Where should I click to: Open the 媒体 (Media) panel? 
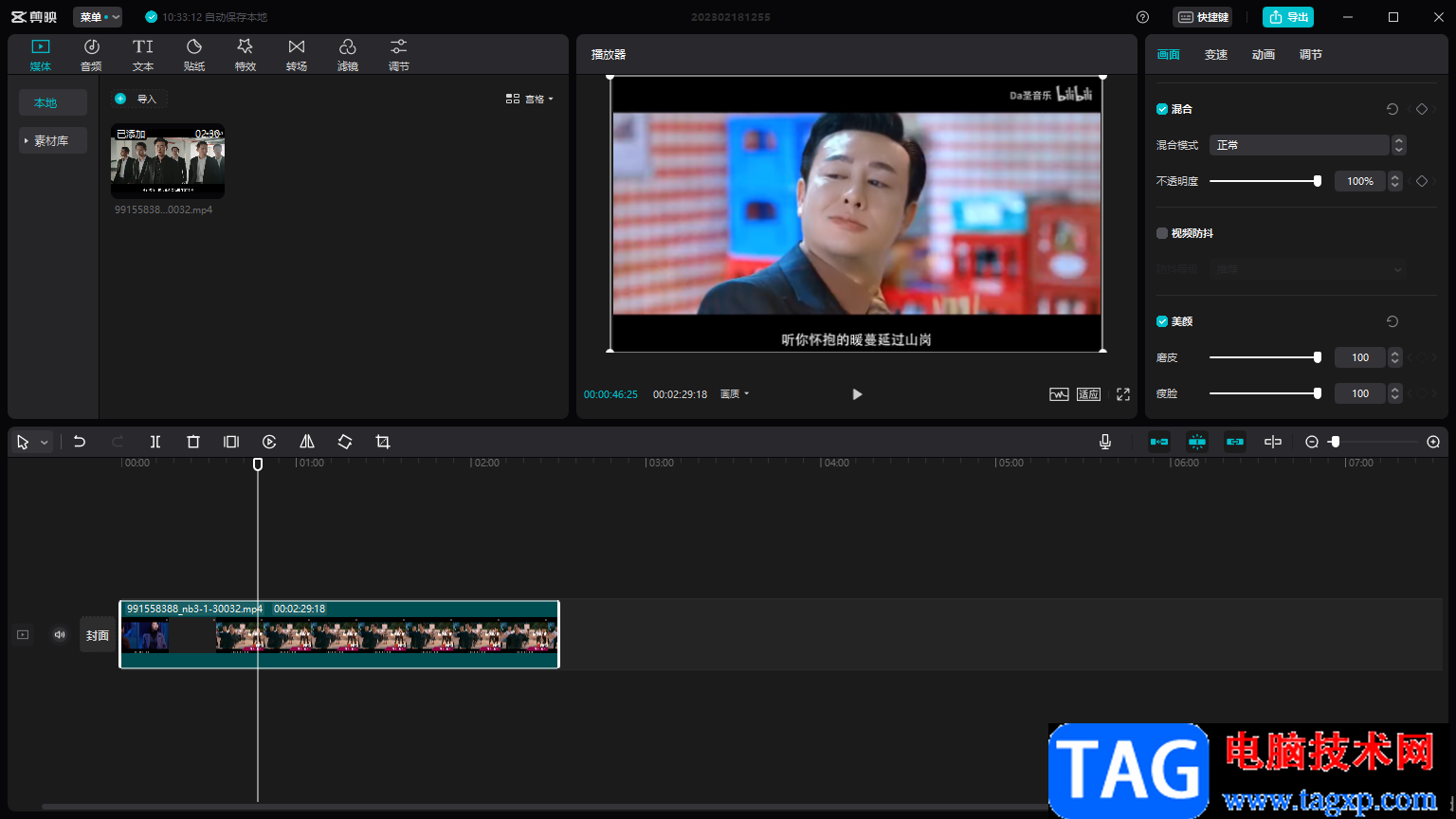pyautogui.click(x=40, y=55)
